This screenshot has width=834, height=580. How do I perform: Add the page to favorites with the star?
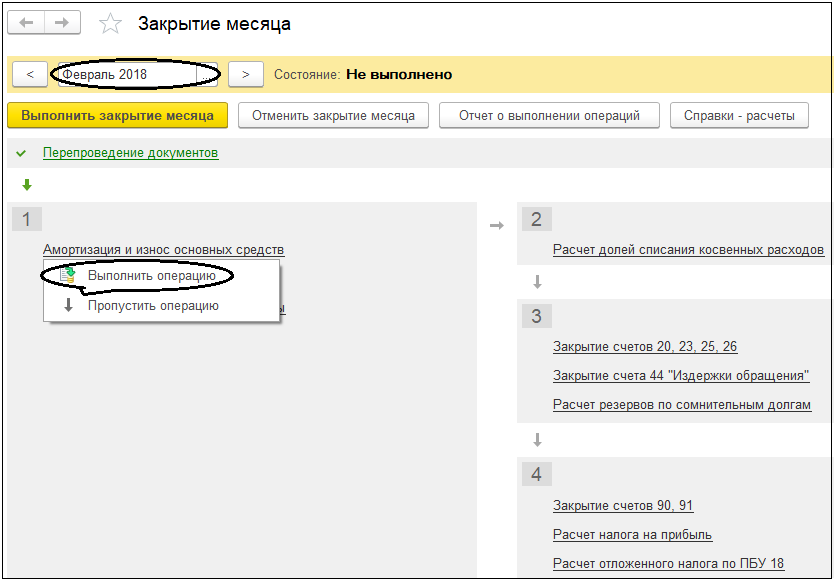111,24
